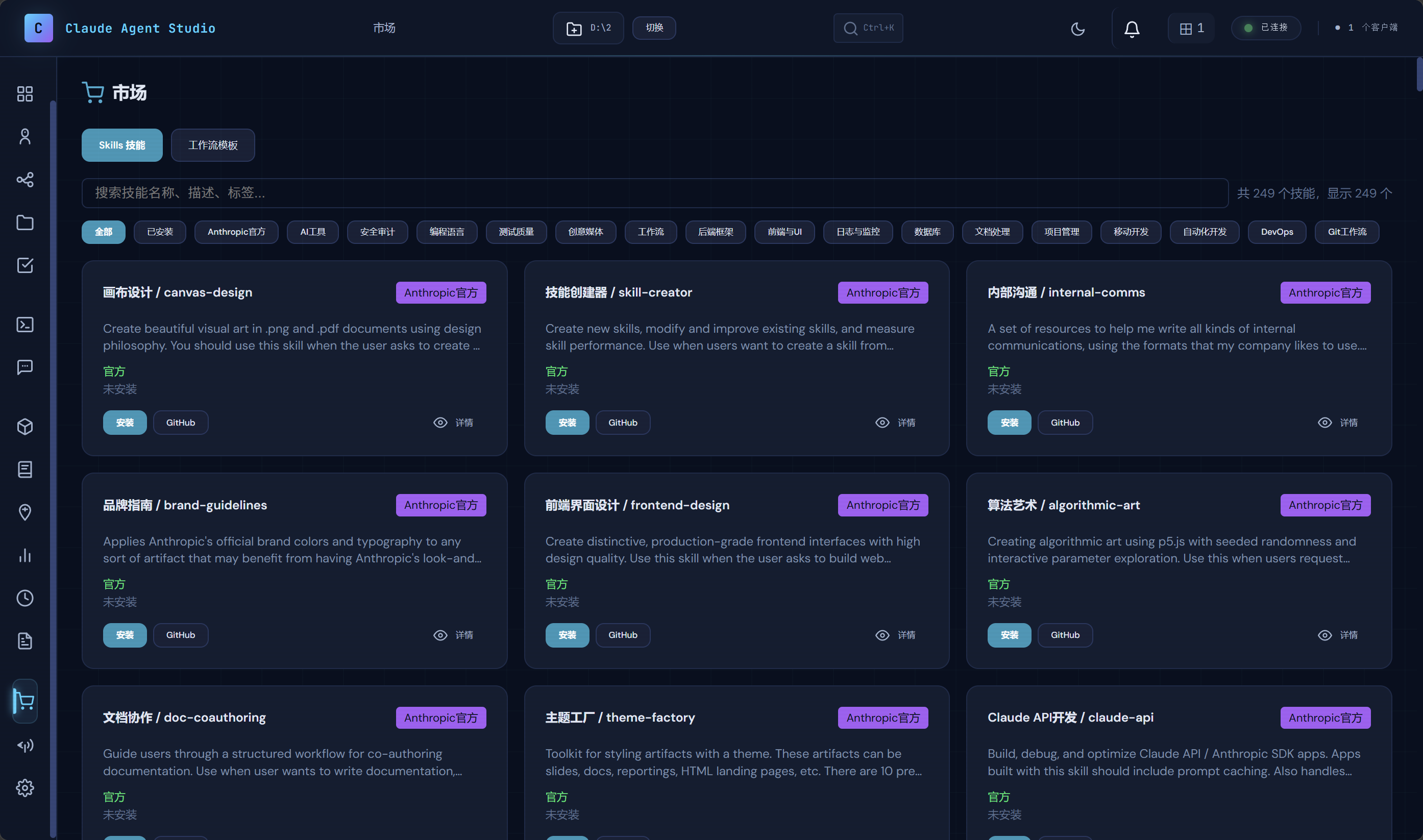This screenshot has width=1423, height=840.
Task: Click the 已连接 connection status indicator
Action: point(1266,28)
